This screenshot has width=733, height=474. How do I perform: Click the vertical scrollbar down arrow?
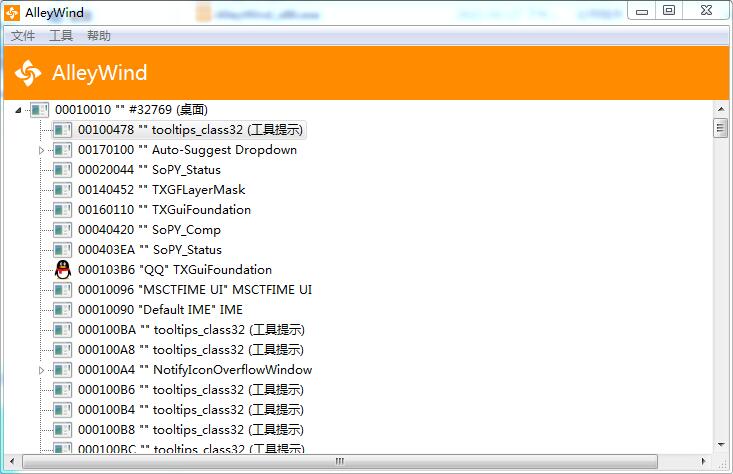(721, 445)
